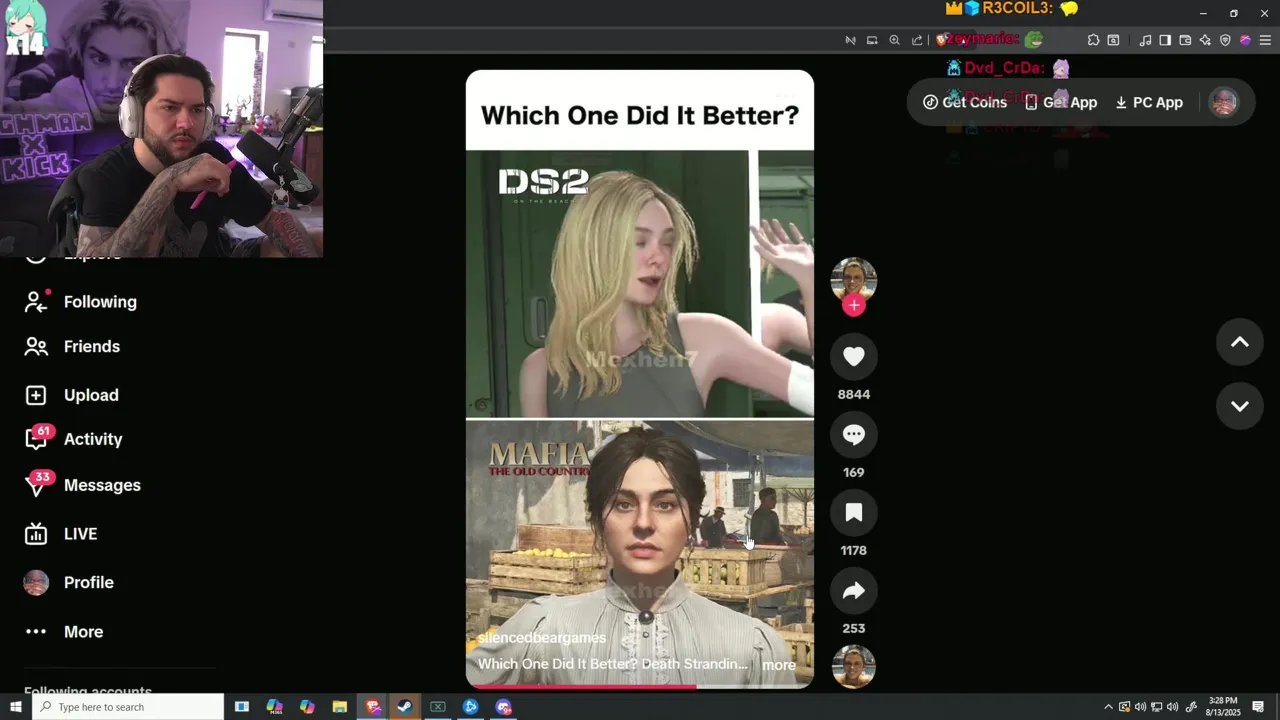
Task: Expand the video caption with 'more'
Action: 779,665
